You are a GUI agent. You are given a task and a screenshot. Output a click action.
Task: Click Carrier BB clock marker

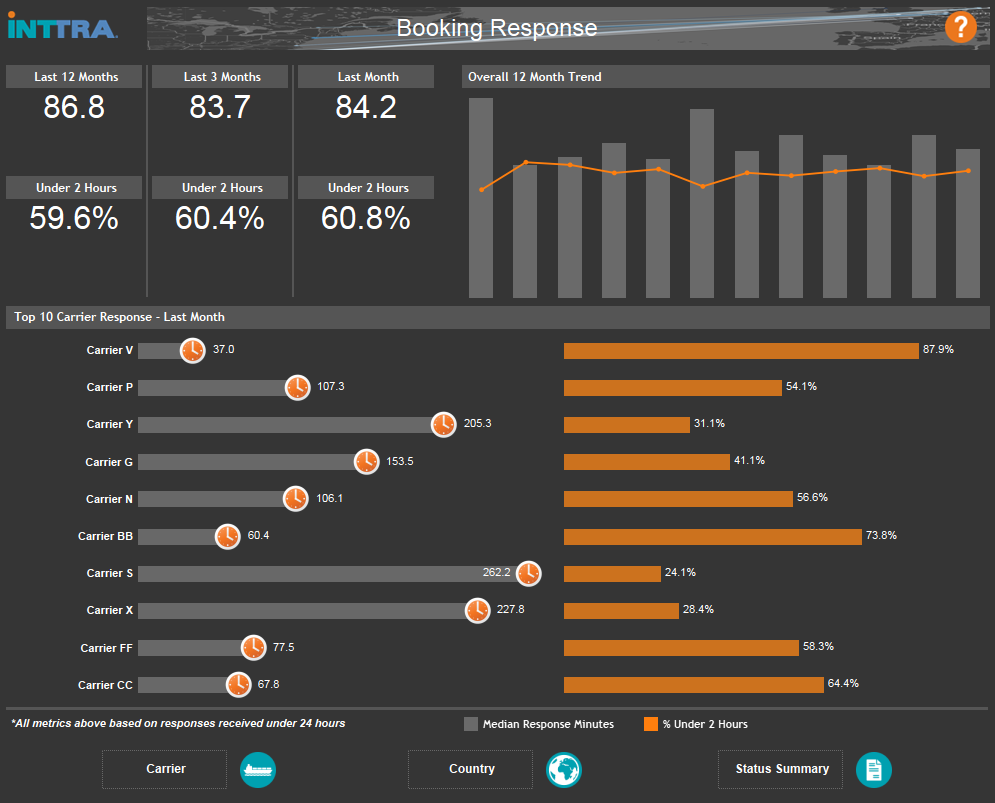tap(227, 536)
